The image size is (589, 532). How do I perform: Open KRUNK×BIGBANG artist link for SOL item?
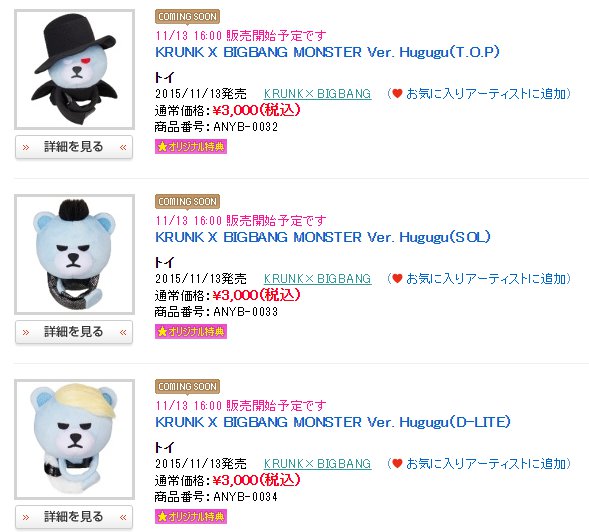pyautogui.click(x=317, y=279)
